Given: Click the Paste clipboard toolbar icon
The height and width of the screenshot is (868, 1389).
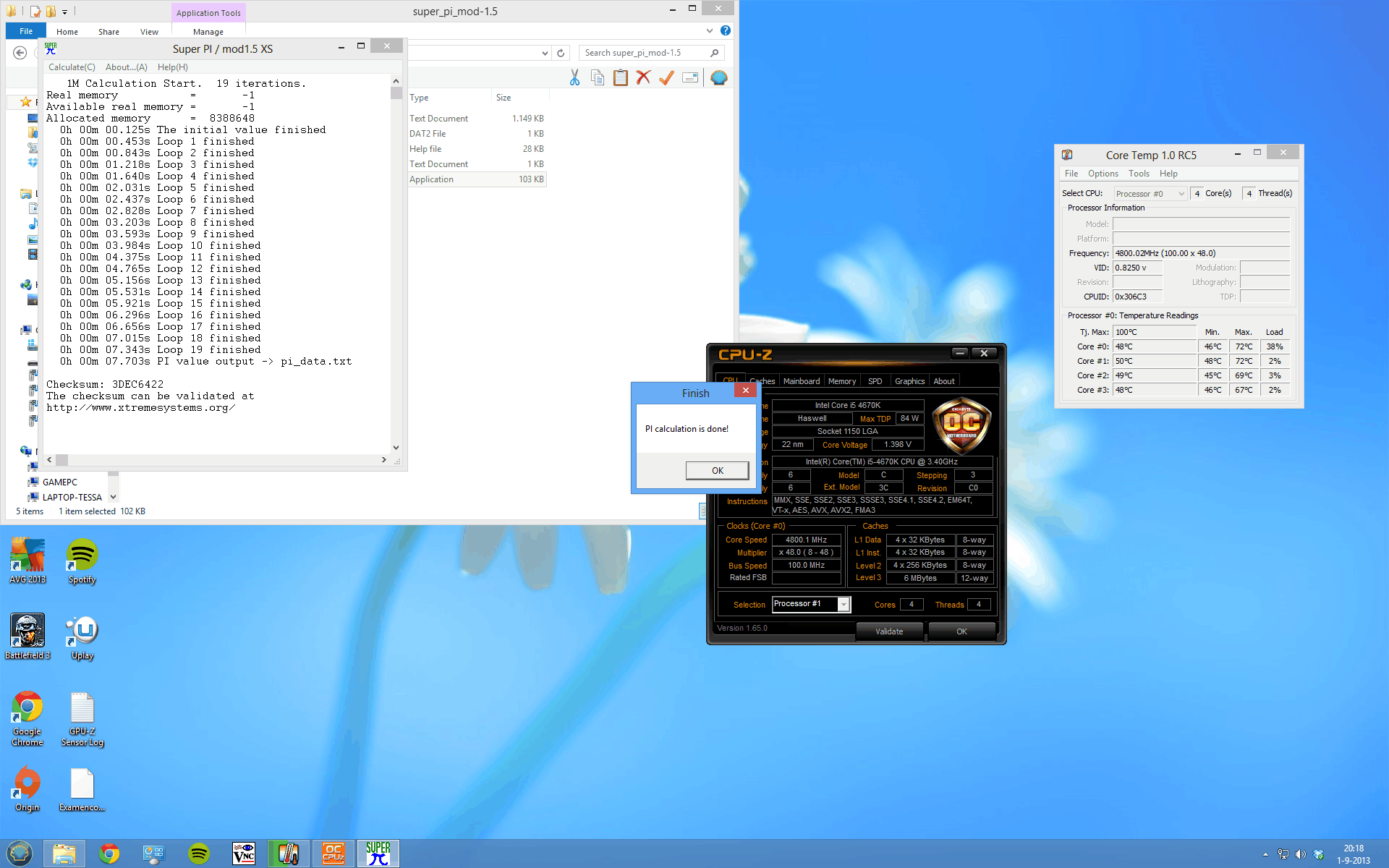Looking at the screenshot, I should (620, 77).
